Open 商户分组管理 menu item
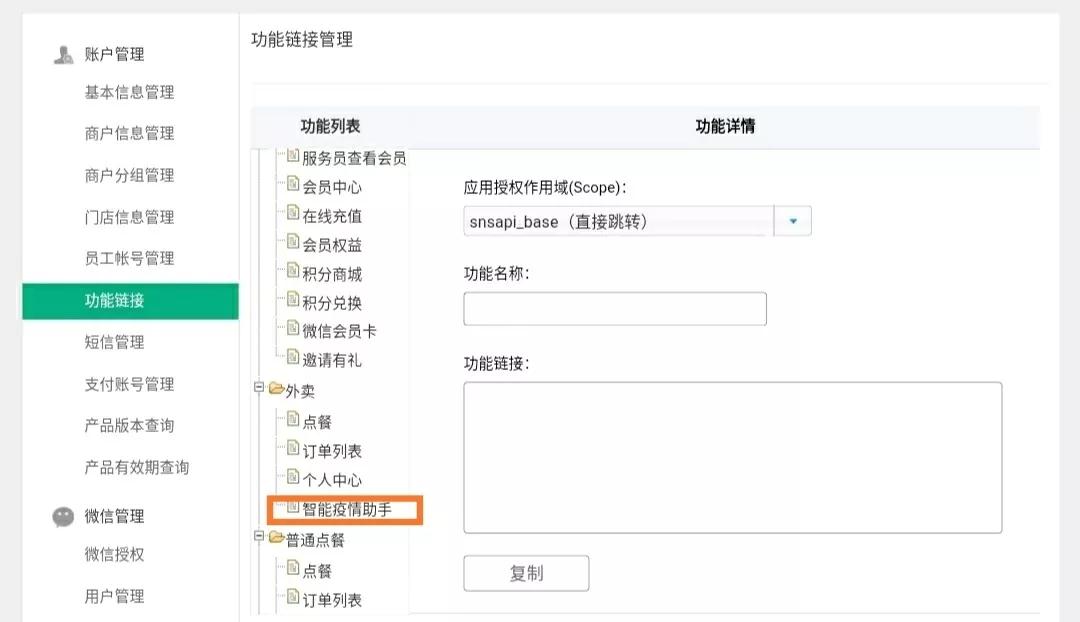The image size is (1080, 622). [129, 176]
